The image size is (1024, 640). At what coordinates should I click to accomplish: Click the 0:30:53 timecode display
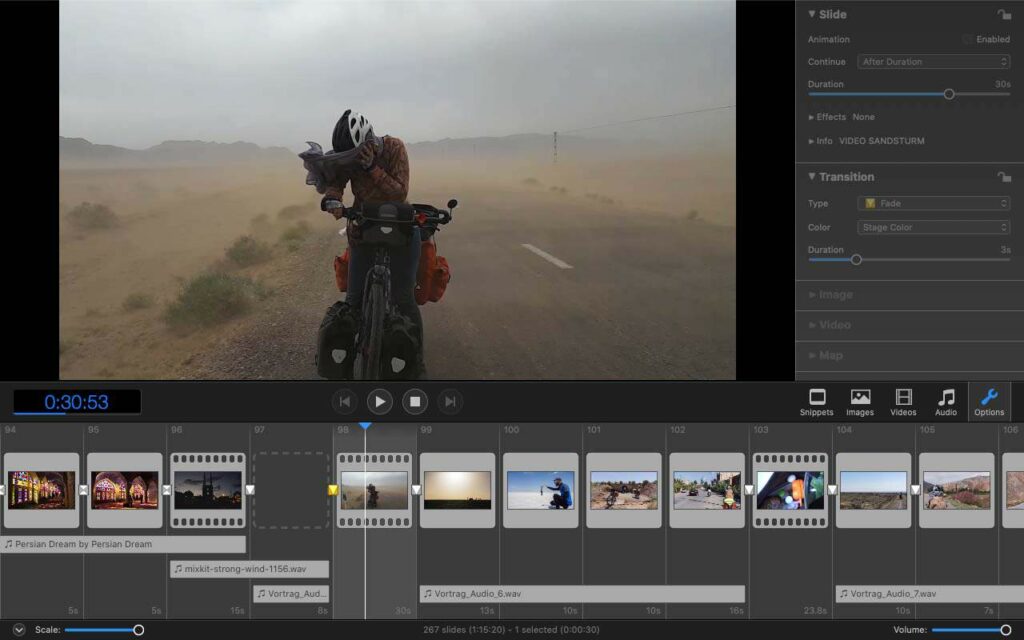pos(77,402)
